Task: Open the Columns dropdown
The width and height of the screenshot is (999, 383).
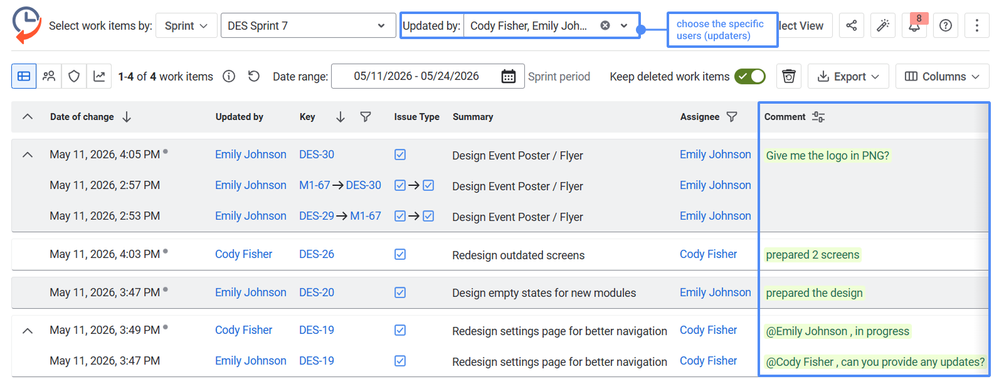Action: (x=942, y=76)
